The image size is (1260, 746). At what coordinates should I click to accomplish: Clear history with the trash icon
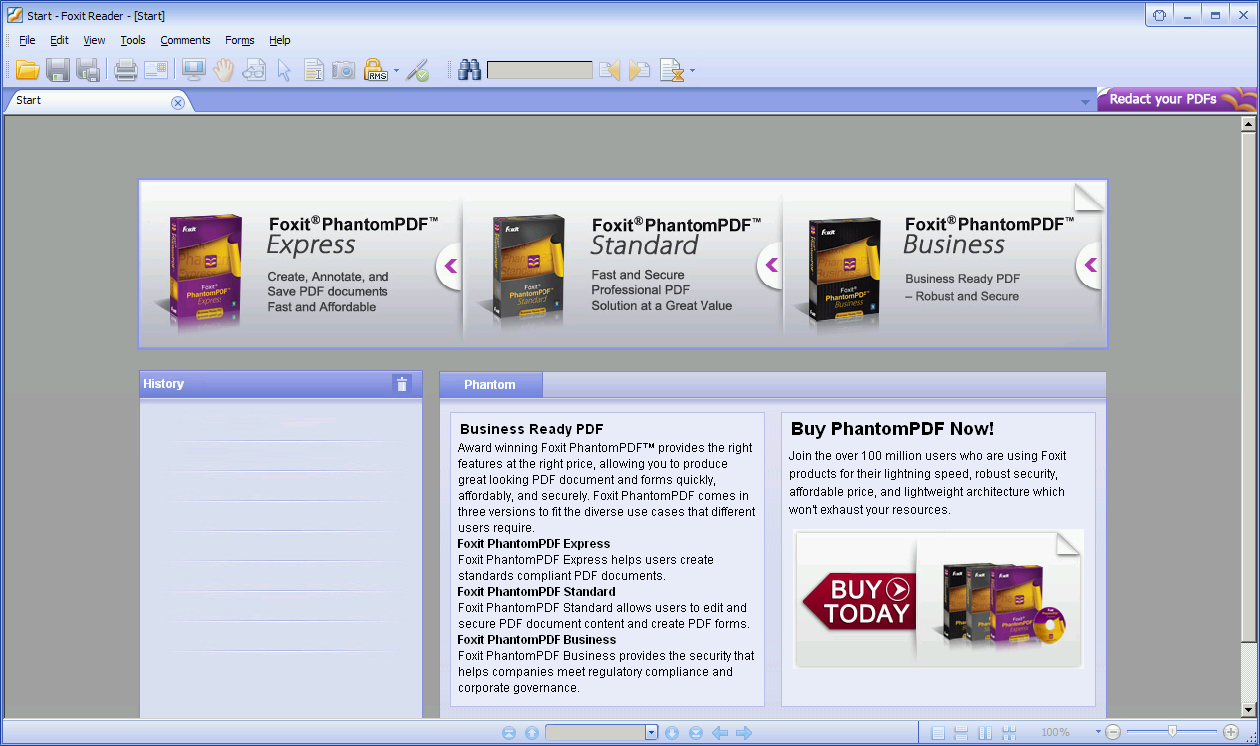(402, 384)
